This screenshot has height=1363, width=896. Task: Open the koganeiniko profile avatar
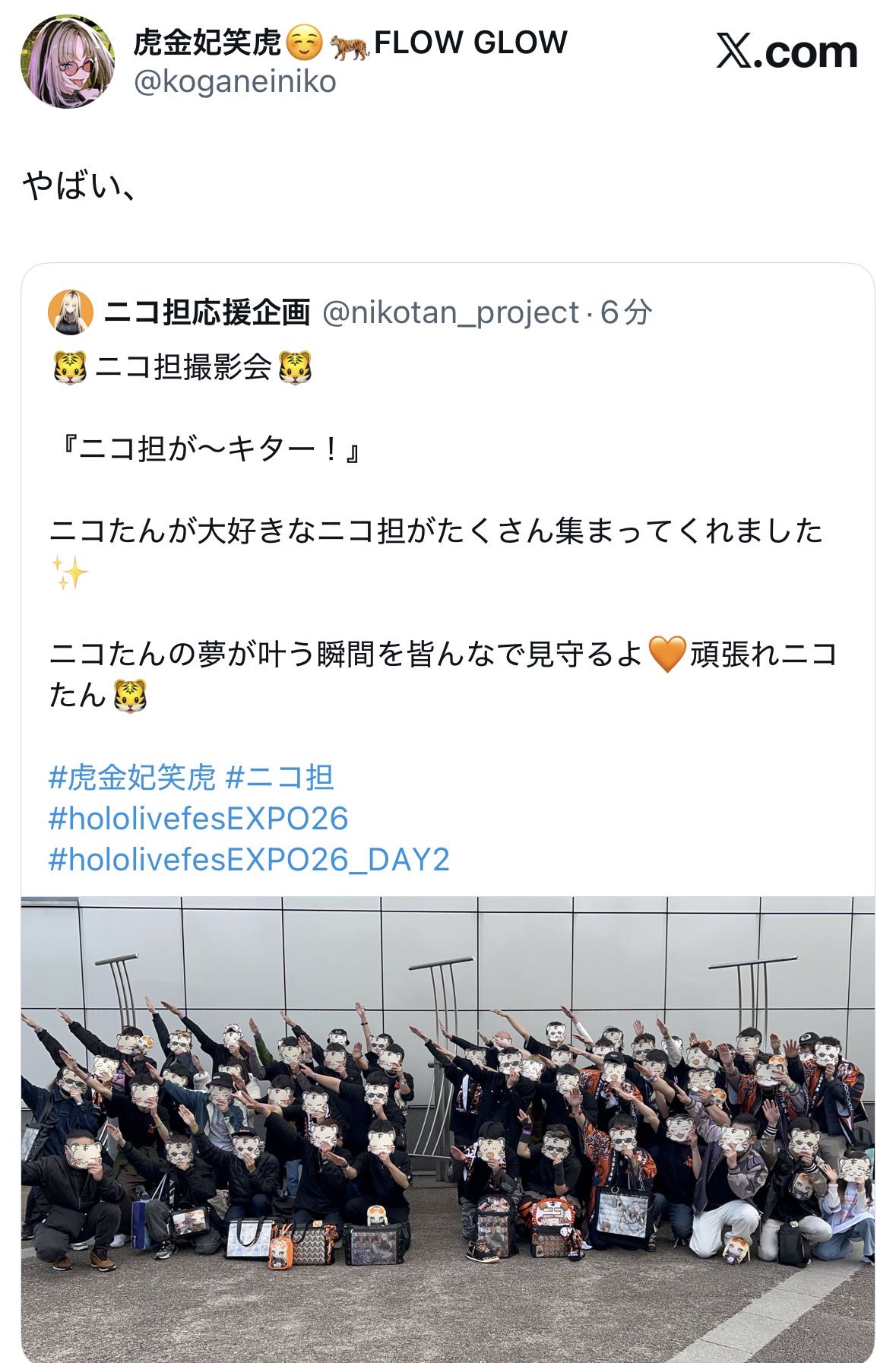click(x=68, y=61)
